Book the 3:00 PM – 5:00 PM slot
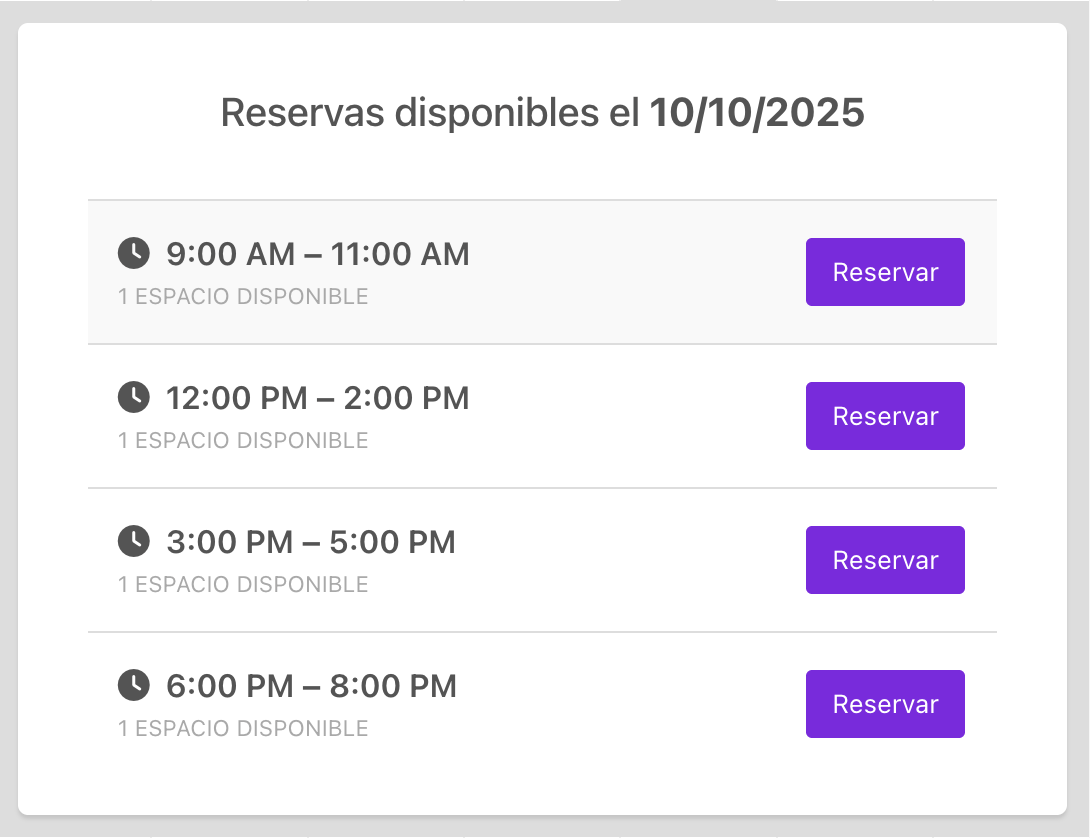This screenshot has width=1090, height=838. coord(885,560)
